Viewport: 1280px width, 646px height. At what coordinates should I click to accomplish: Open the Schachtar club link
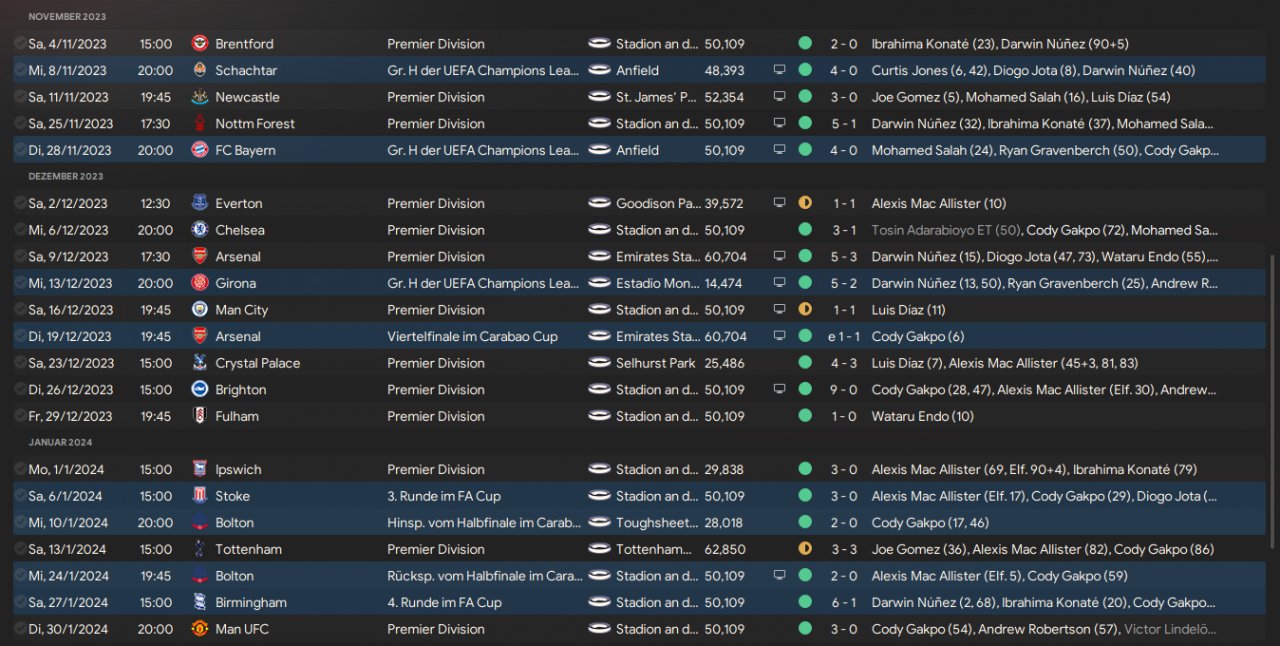(246, 71)
